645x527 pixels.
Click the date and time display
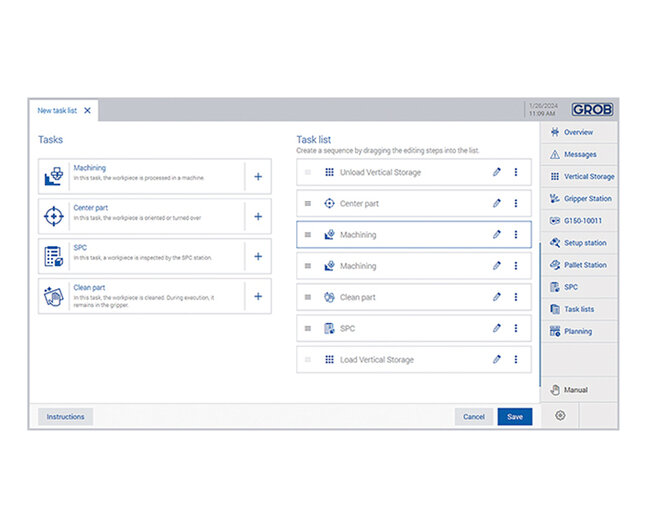[543, 110]
